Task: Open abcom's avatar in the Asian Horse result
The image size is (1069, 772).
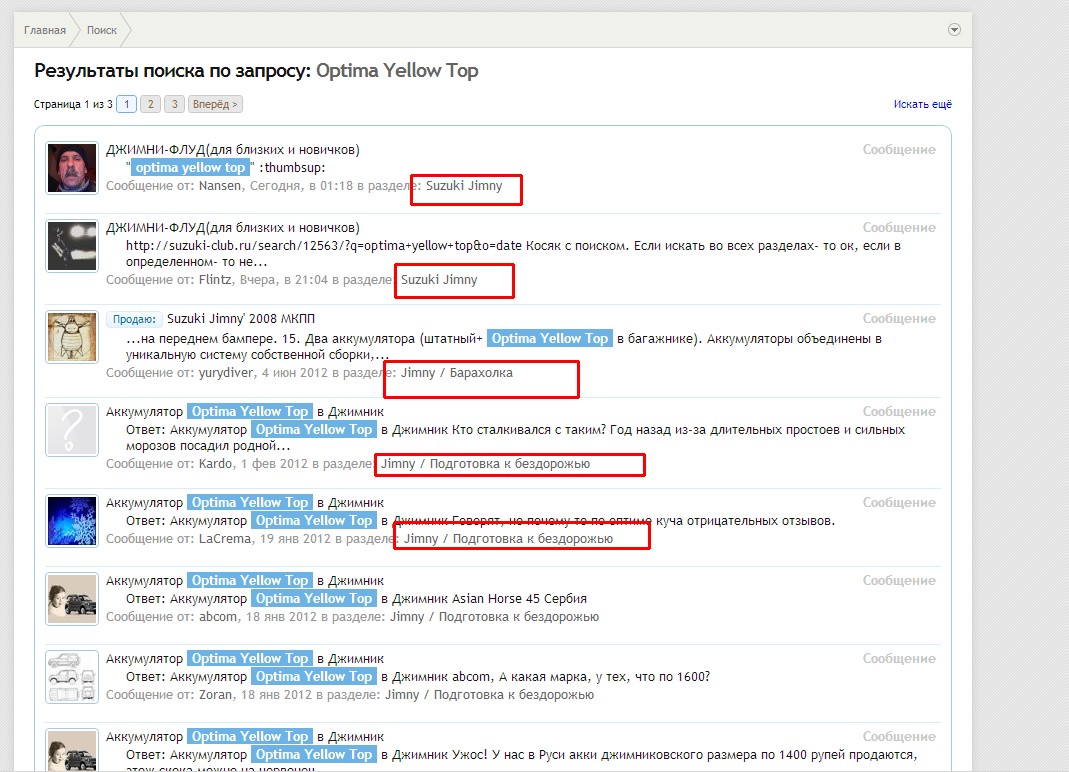Action: pos(72,599)
